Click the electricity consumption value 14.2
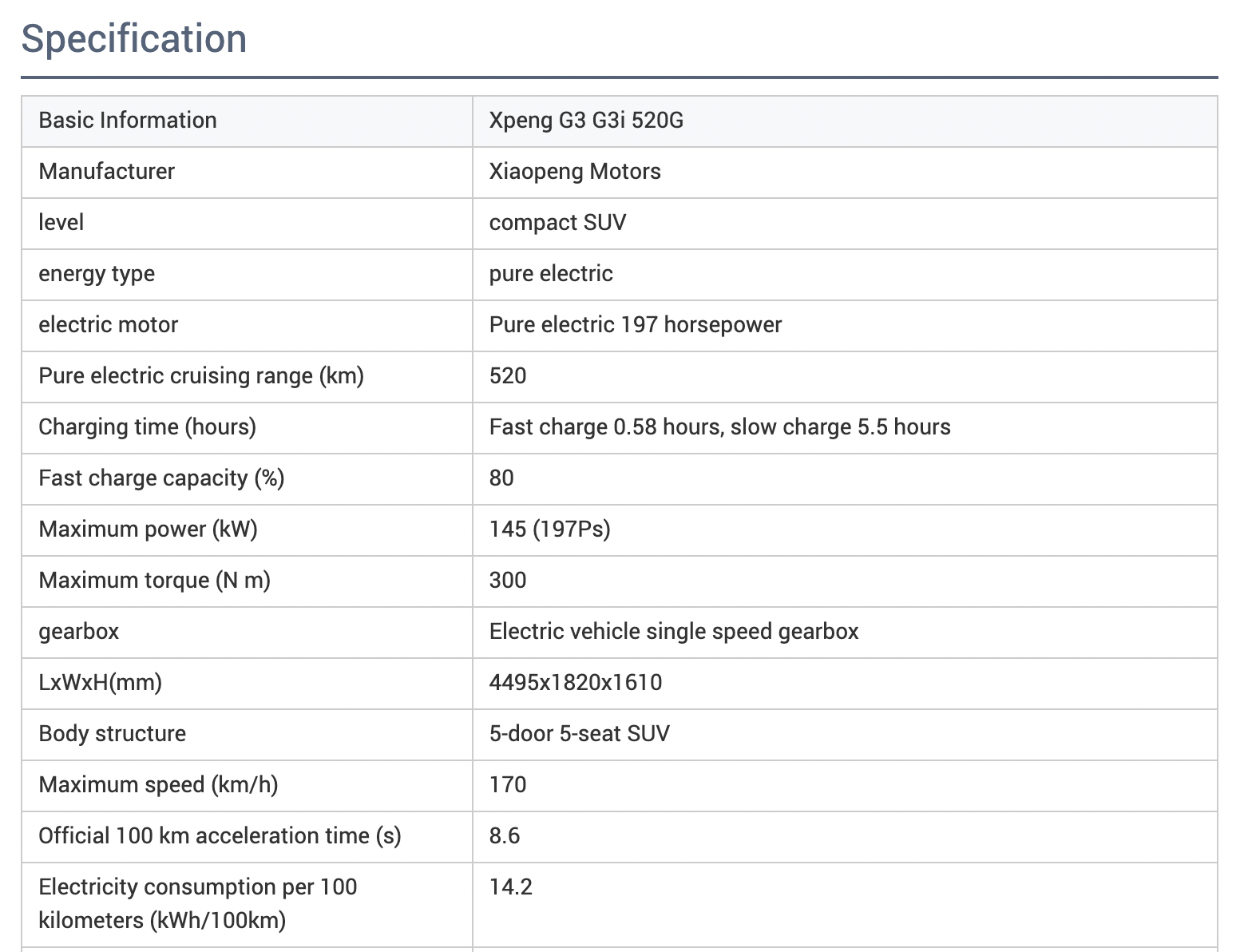Image resolution: width=1244 pixels, height=952 pixels. [511, 887]
